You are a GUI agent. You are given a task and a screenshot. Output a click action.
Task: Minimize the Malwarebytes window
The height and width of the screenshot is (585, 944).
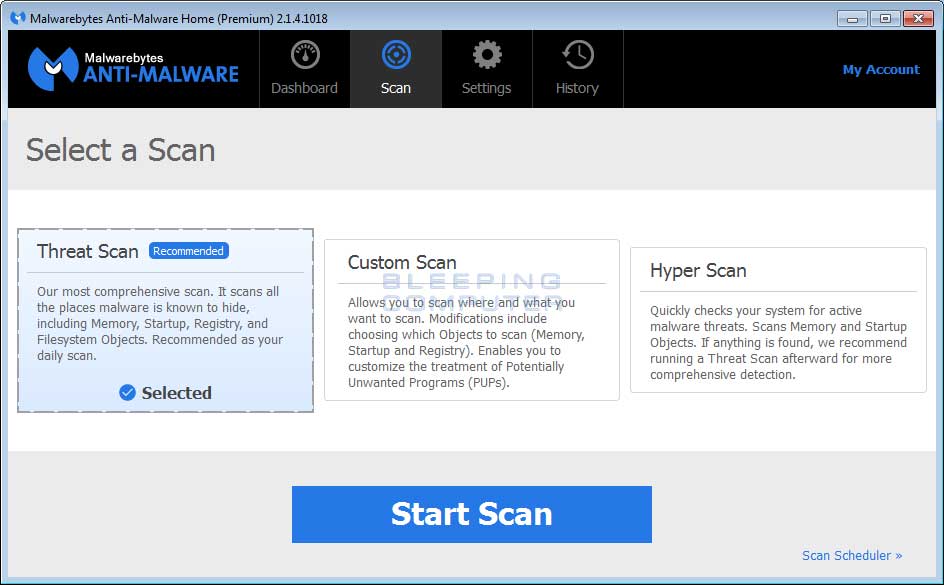(852, 19)
